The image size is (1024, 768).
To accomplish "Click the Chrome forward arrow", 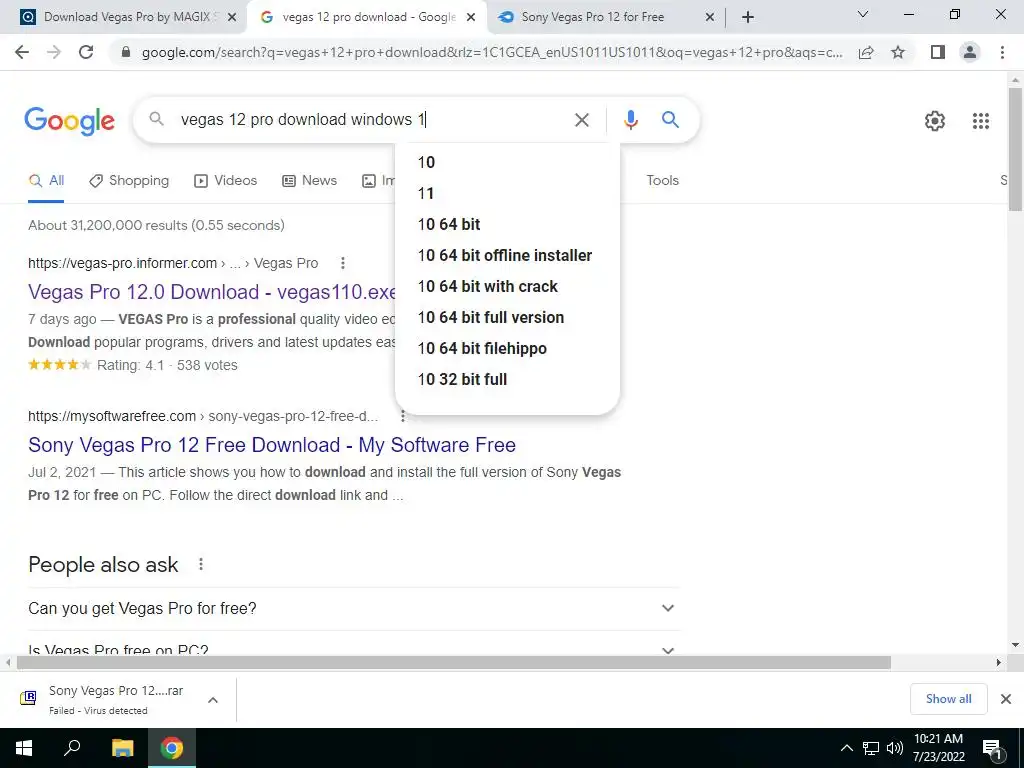I will [x=54, y=52].
